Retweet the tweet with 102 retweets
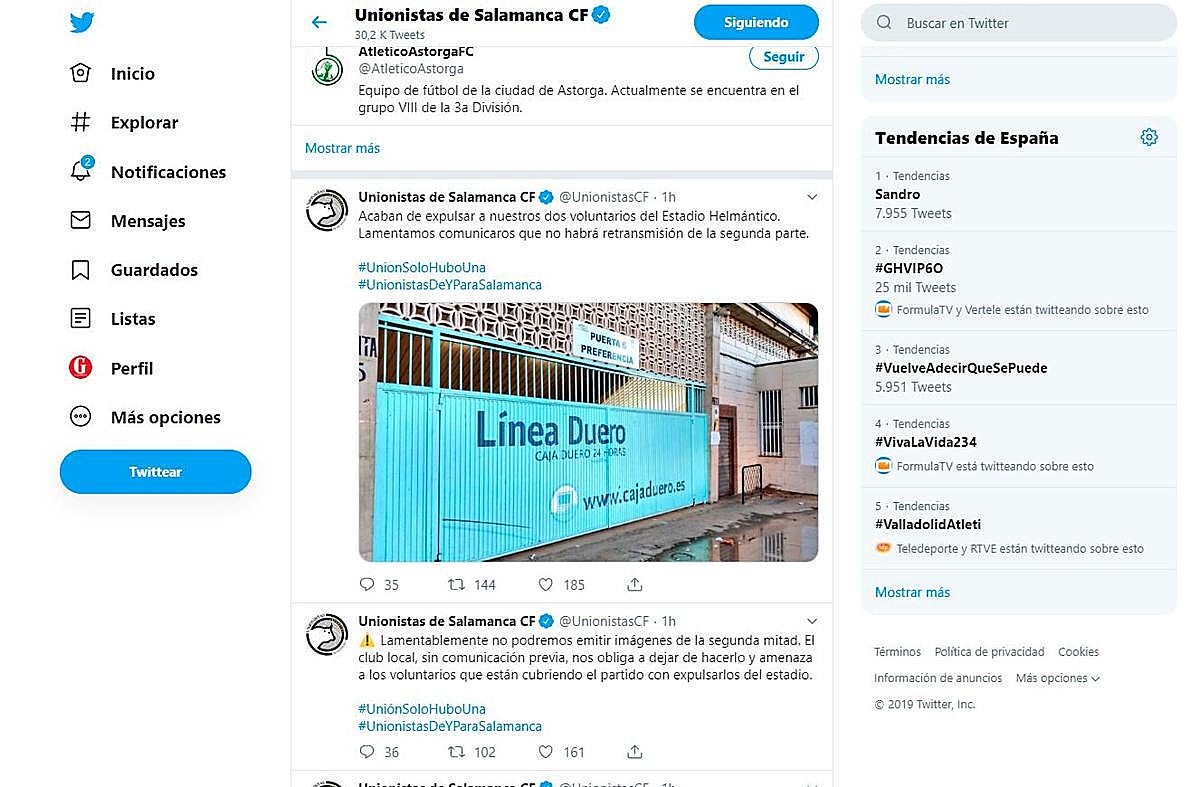Screen dimensions: 1200x787 456,752
